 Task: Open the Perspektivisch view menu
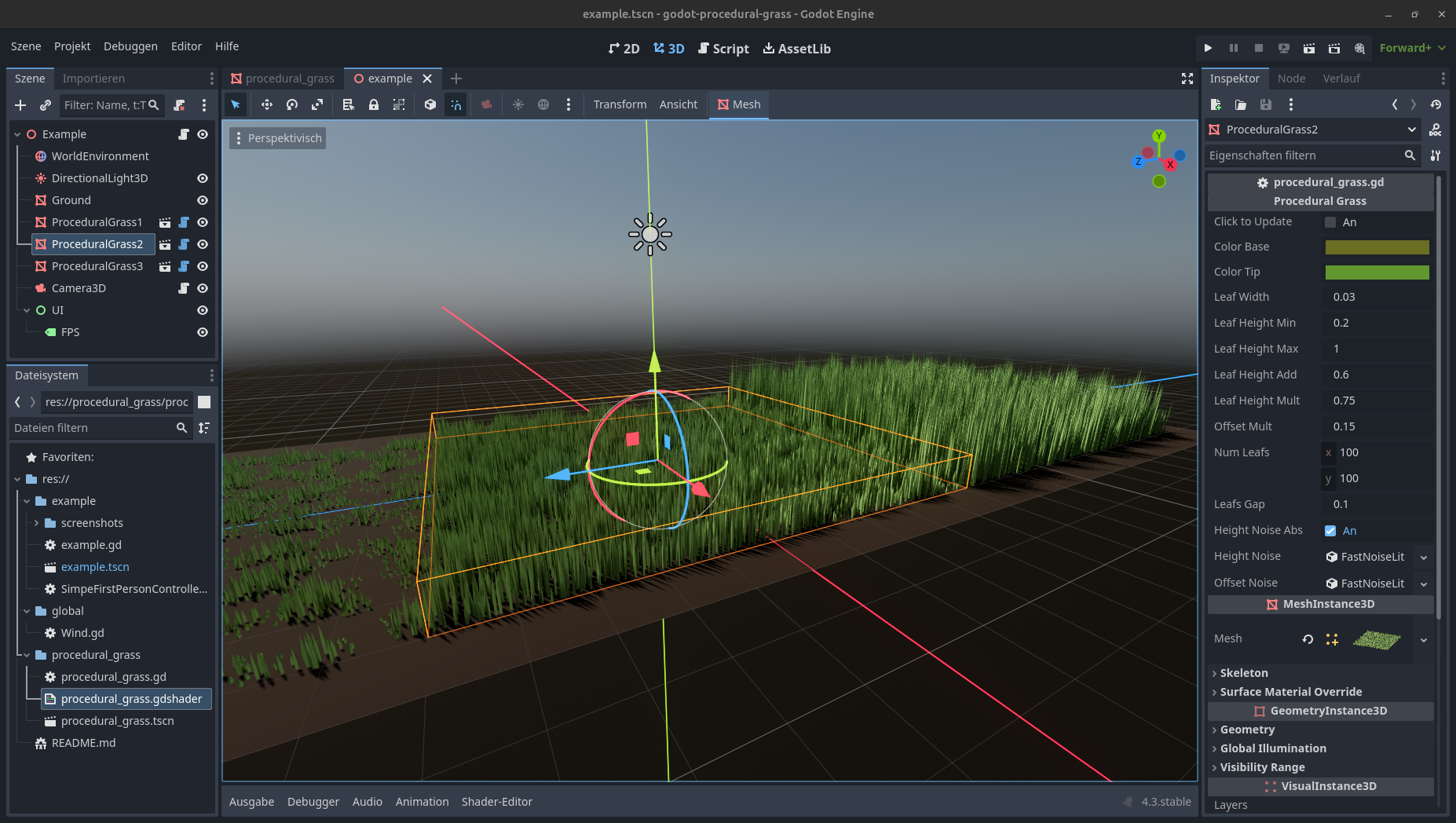pyautogui.click(x=277, y=138)
